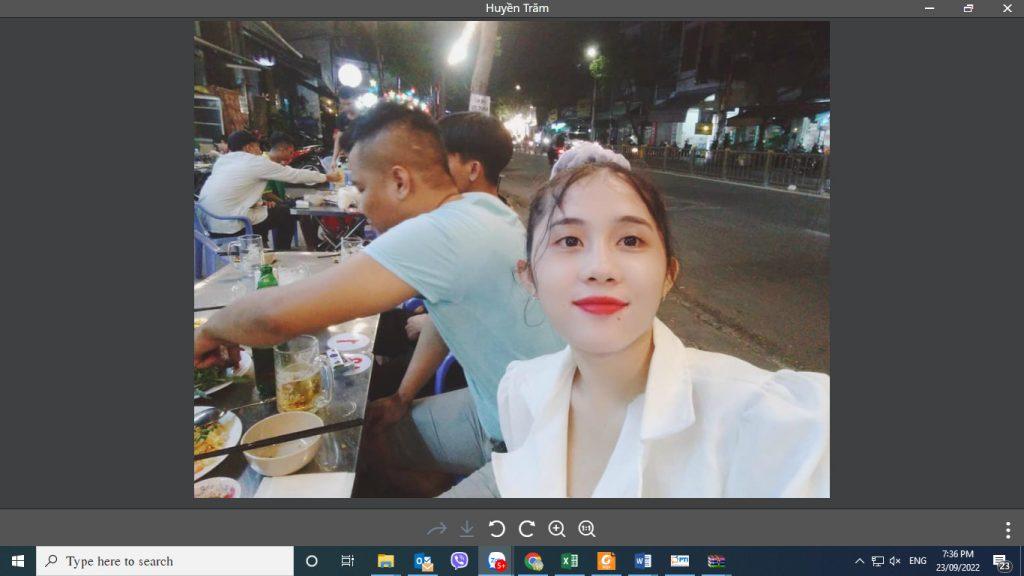Open Cortana from the taskbar circle icon
This screenshot has width=1024, height=576.
(x=311, y=561)
